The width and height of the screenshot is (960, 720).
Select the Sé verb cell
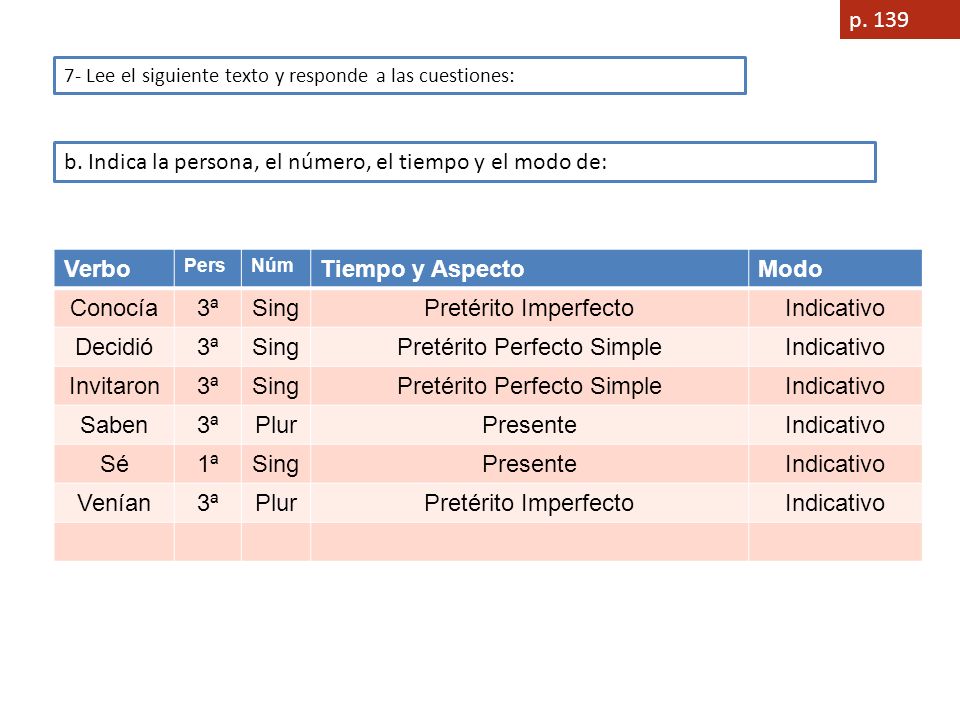coord(114,463)
